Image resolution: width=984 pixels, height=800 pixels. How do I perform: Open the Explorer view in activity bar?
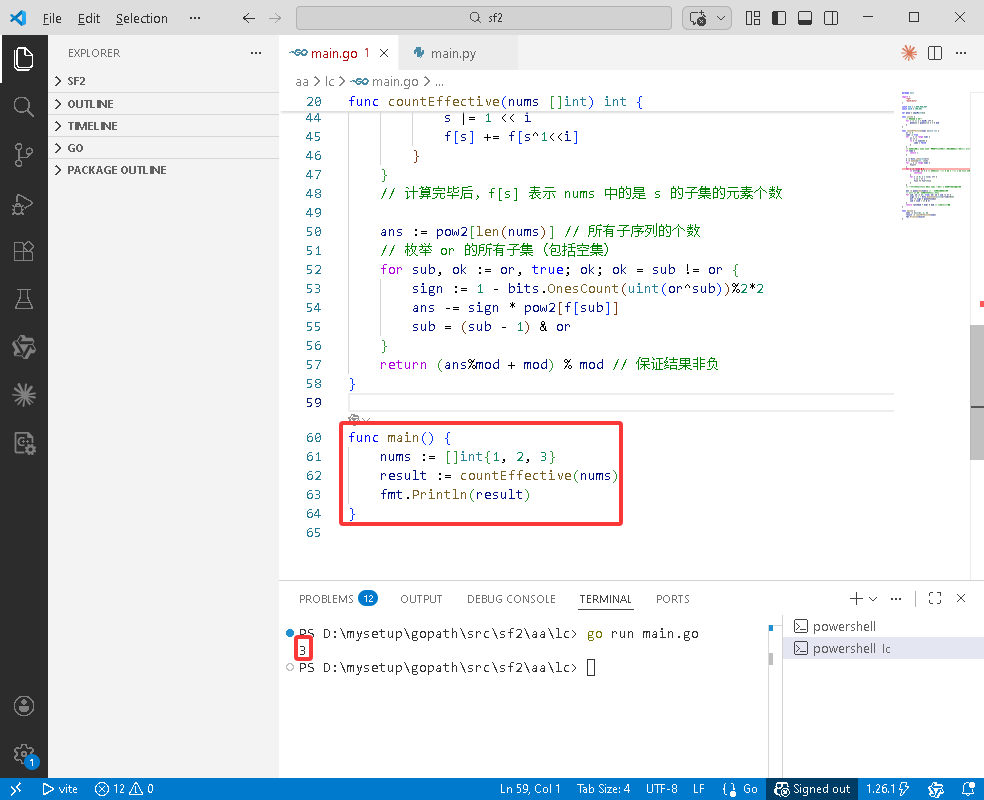click(x=24, y=59)
